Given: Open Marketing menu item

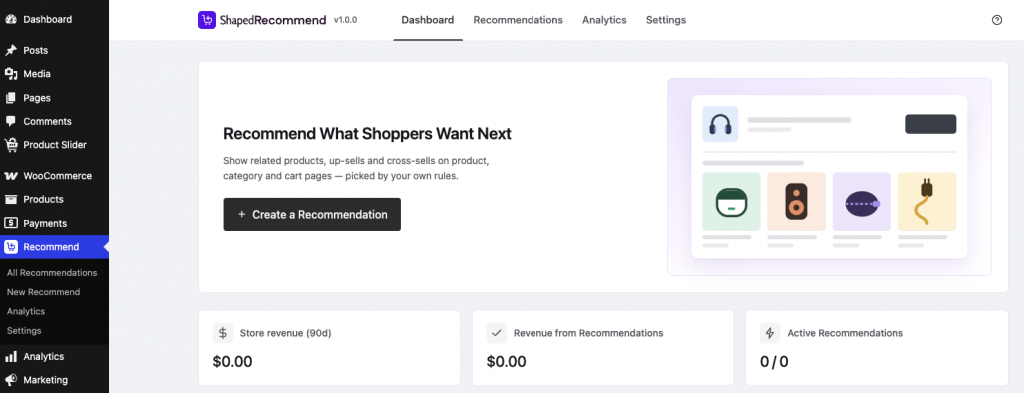Looking at the screenshot, I should click(54, 380).
